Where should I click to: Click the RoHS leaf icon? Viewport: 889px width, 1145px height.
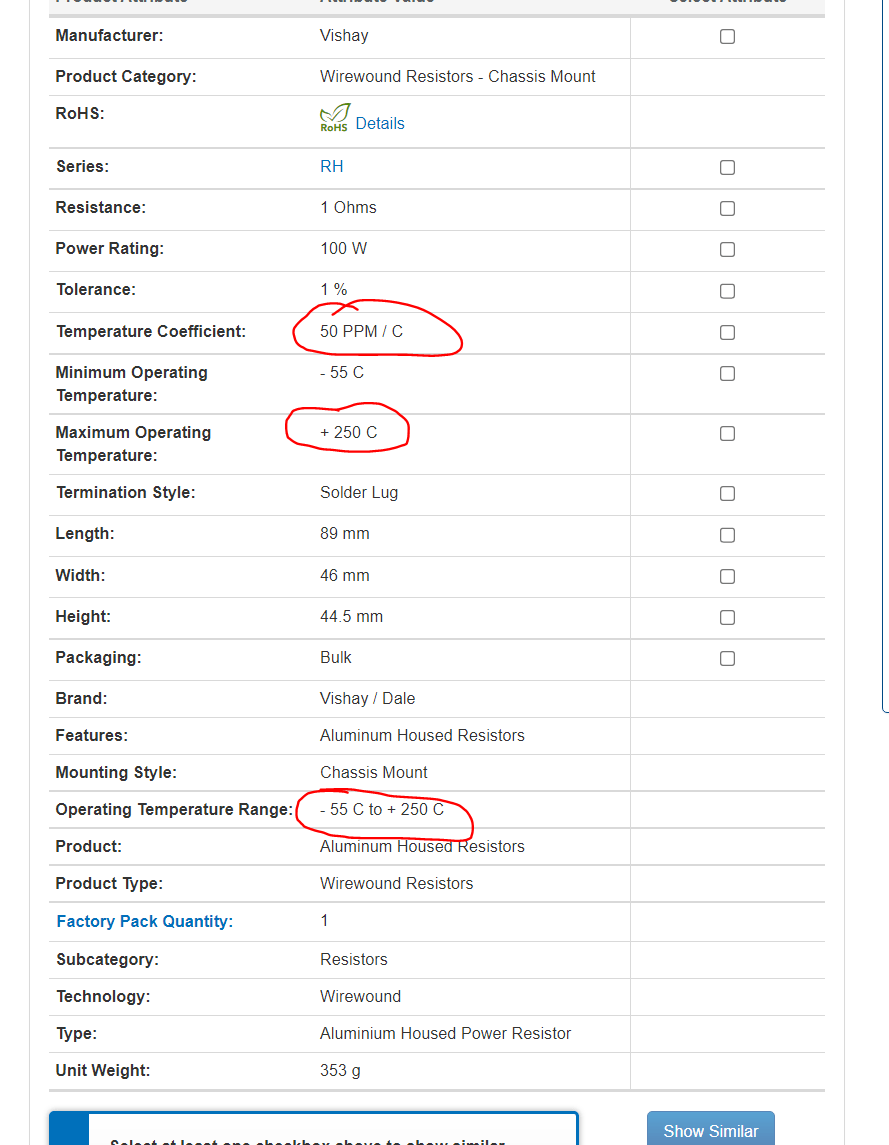(x=335, y=118)
